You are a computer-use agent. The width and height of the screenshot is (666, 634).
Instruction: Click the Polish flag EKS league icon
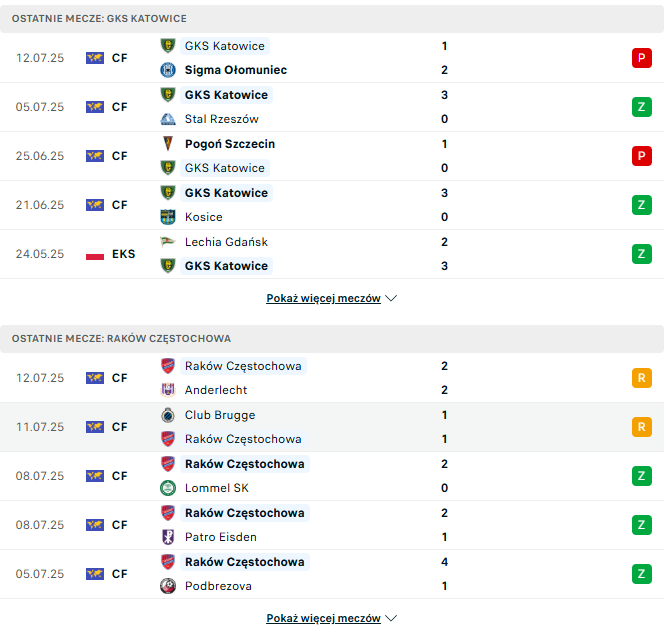coord(95,254)
